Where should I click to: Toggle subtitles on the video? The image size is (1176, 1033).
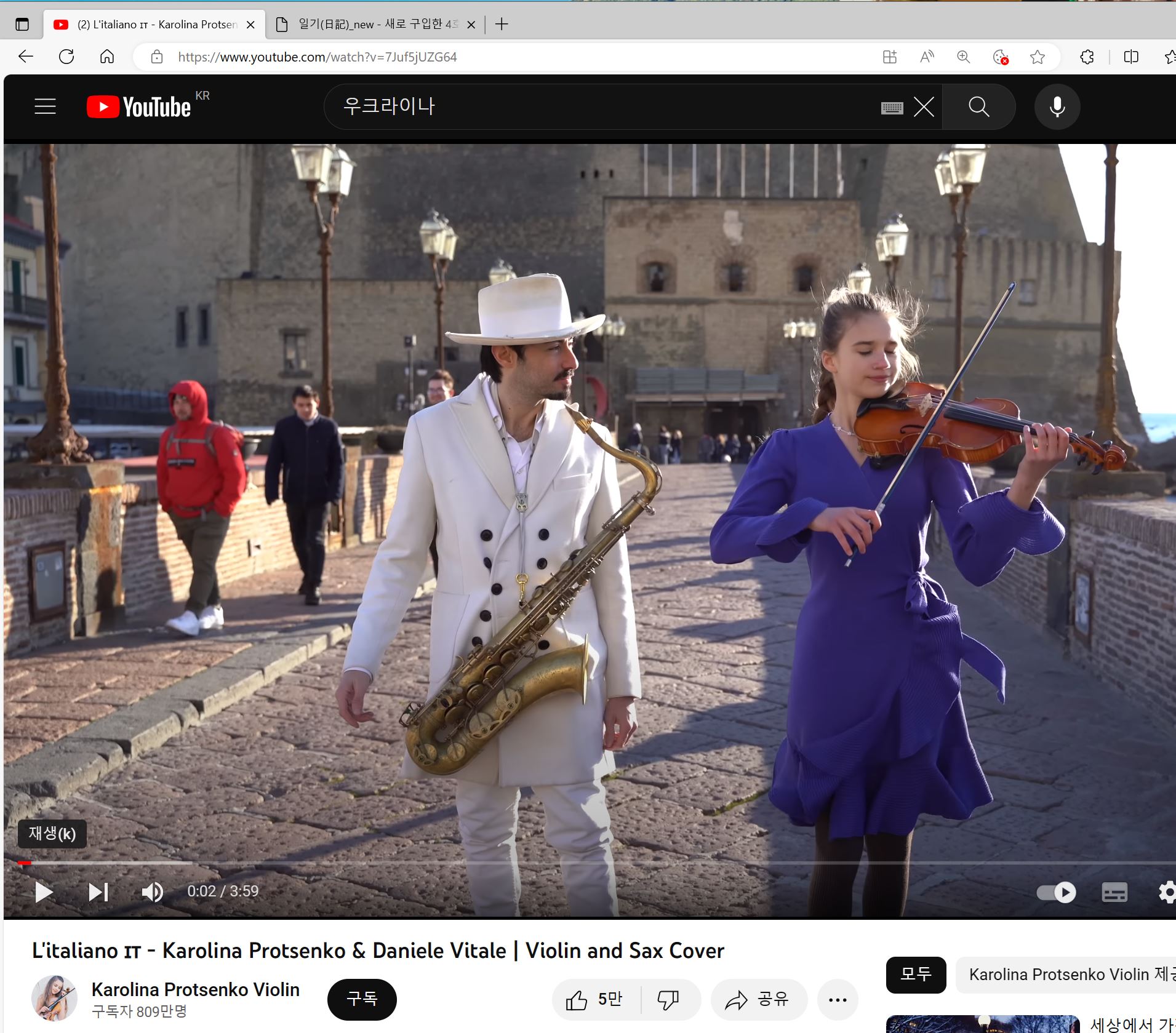pyautogui.click(x=1114, y=892)
